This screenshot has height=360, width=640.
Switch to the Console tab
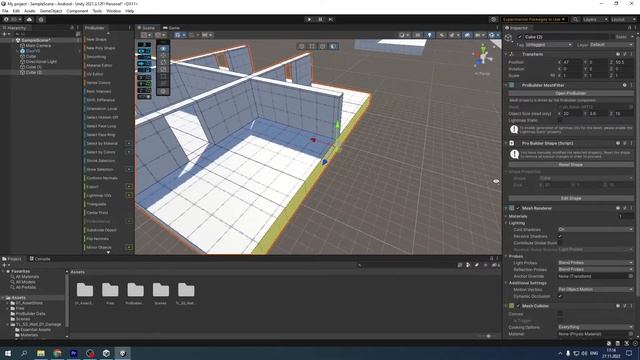[40, 259]
